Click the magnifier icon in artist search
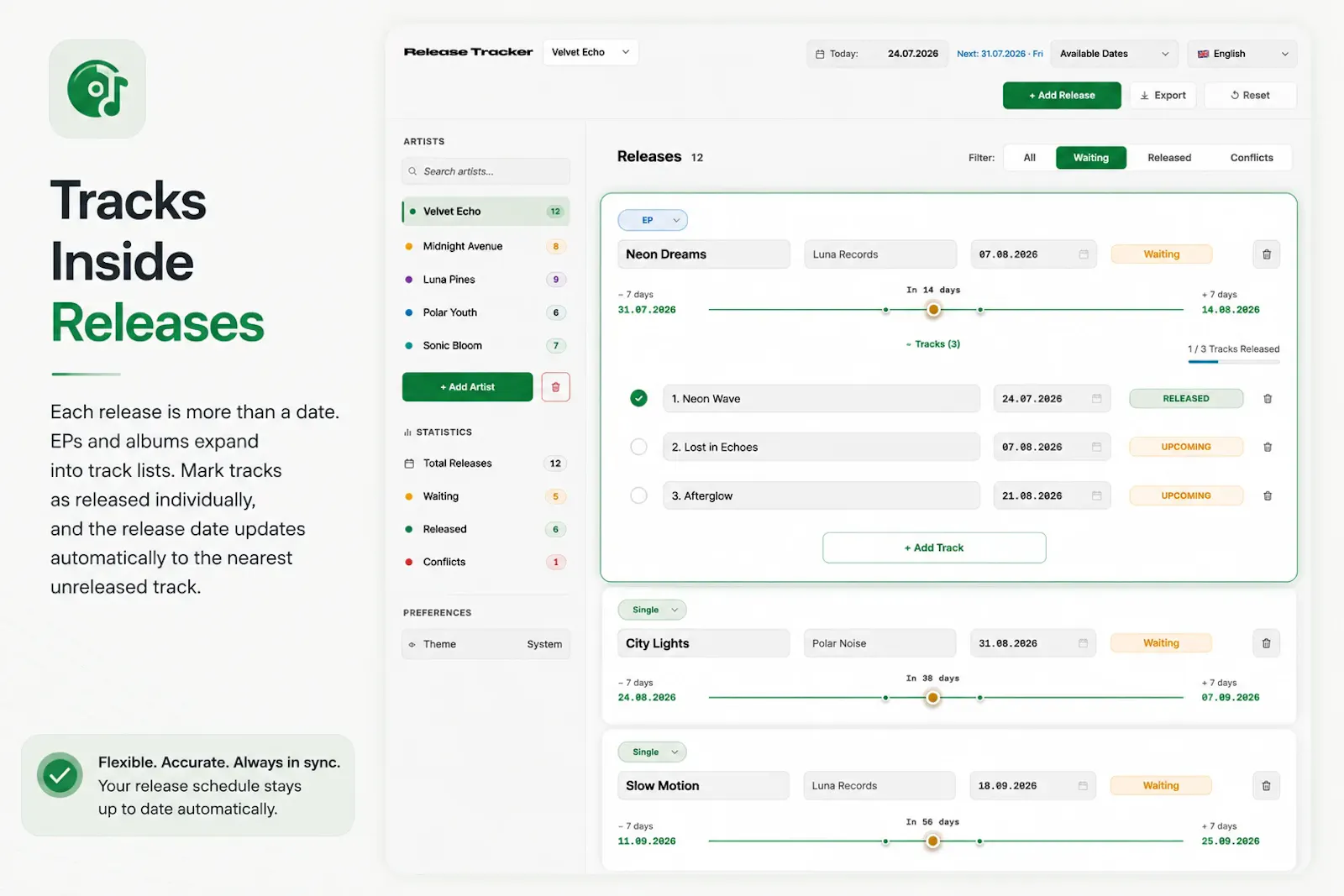 pos(412,171)
